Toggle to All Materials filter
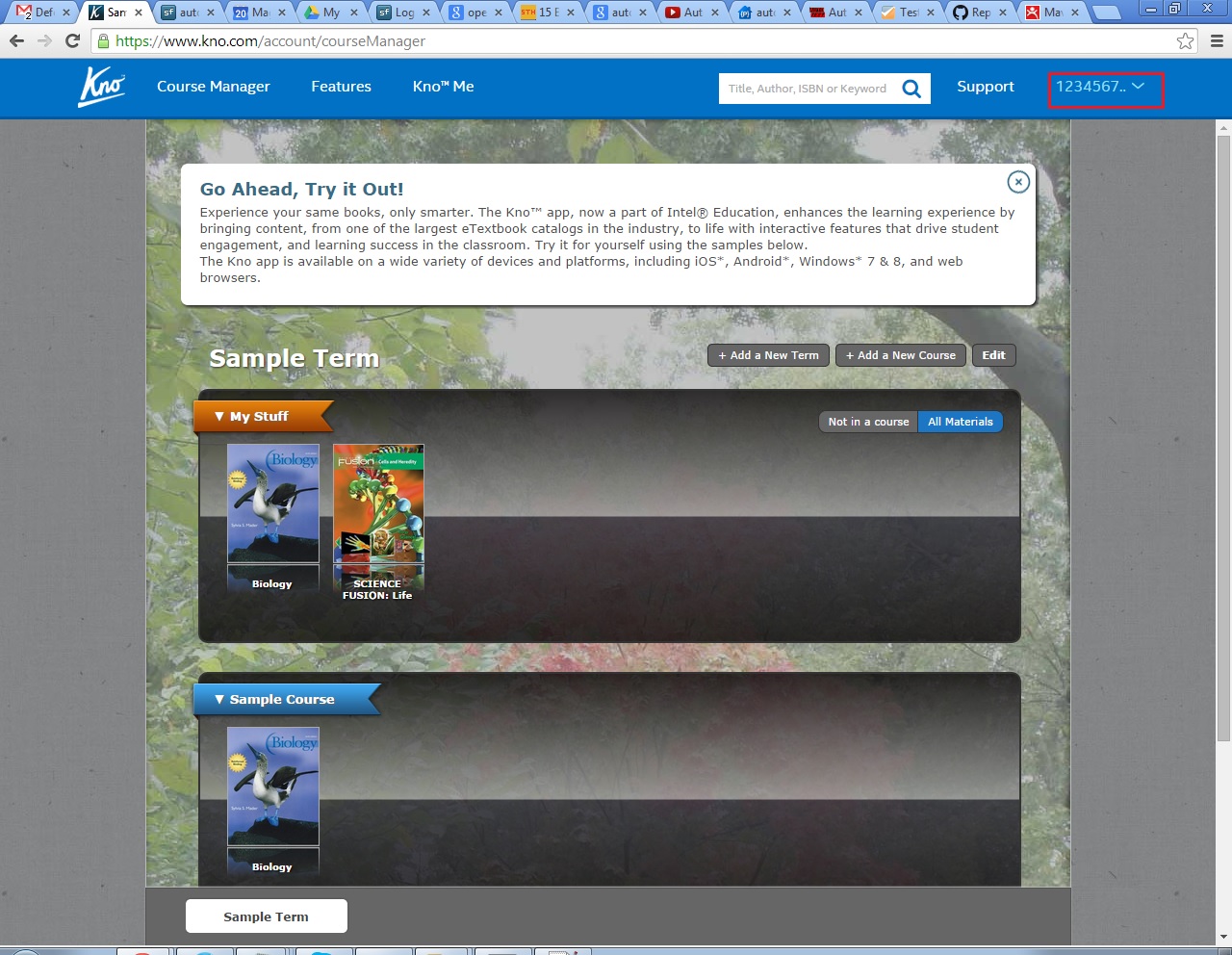 pos(960,422)
